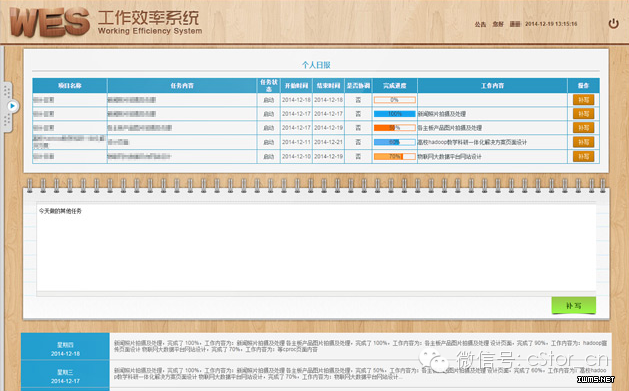Click the green 补写 submit button
629x391 pixels.
pyautogui.click(x=574, y=306)
